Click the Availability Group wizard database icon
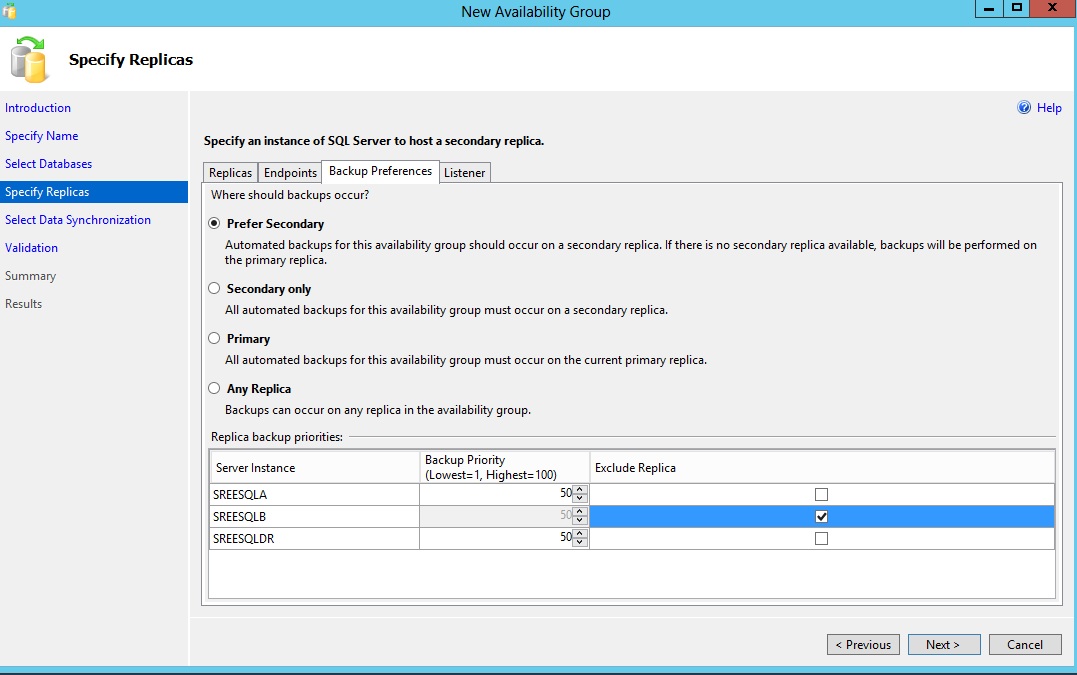This screenshot has width=1077, height=675. point(29,59)
